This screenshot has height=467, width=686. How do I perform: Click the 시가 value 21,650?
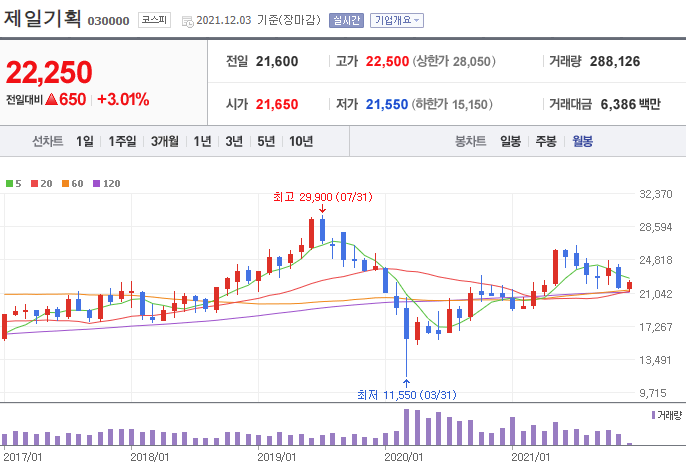[277, 104]
